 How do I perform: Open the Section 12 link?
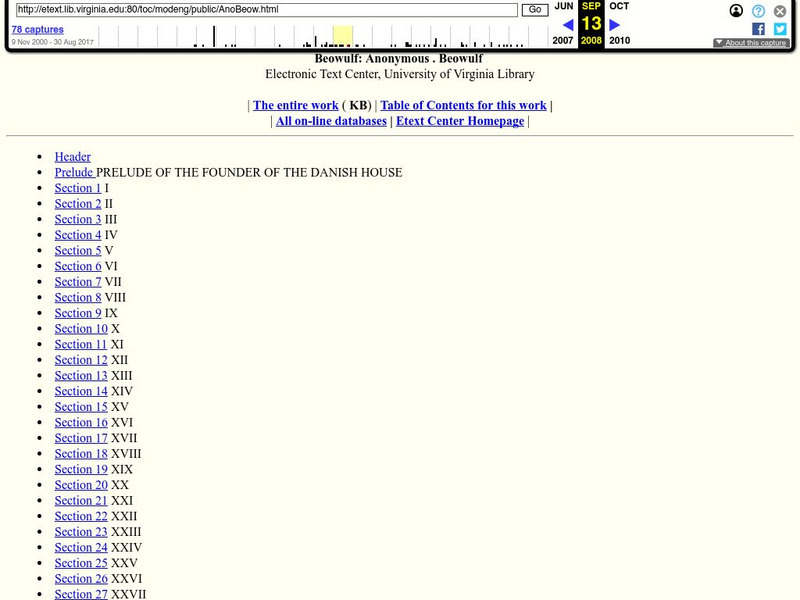point(81,360)
